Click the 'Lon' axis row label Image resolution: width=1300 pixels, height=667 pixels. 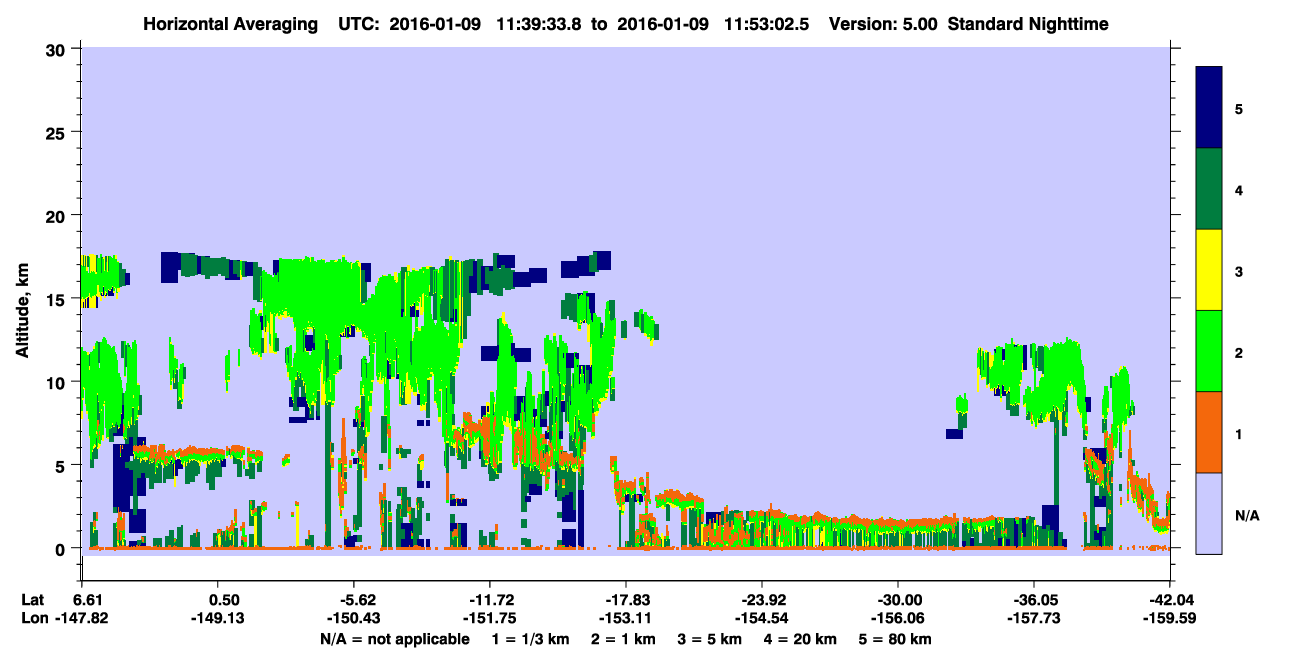(34, 618)
